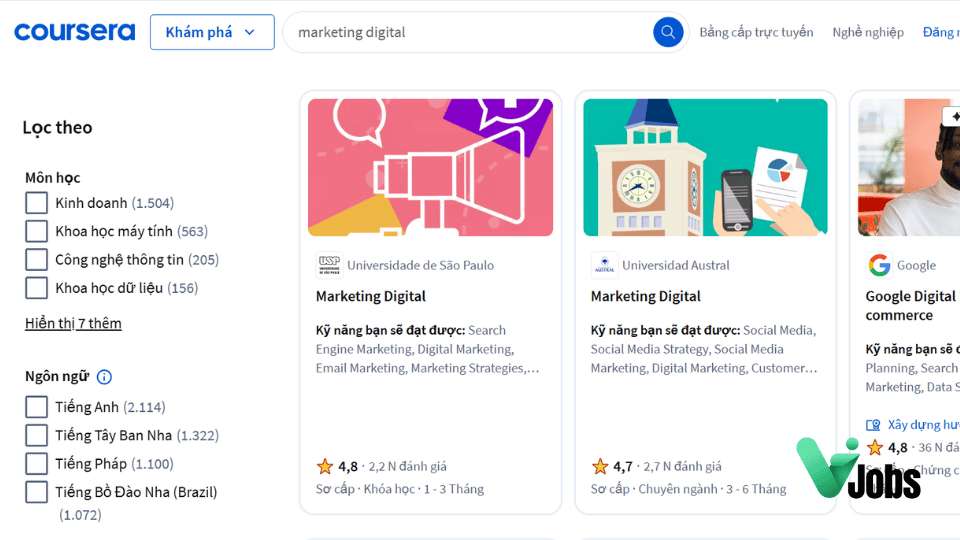Expand Hiển thị 7 thêm subjects
Image resolution: width=960 pixels, height=540 pixels.
pos(73,323)
